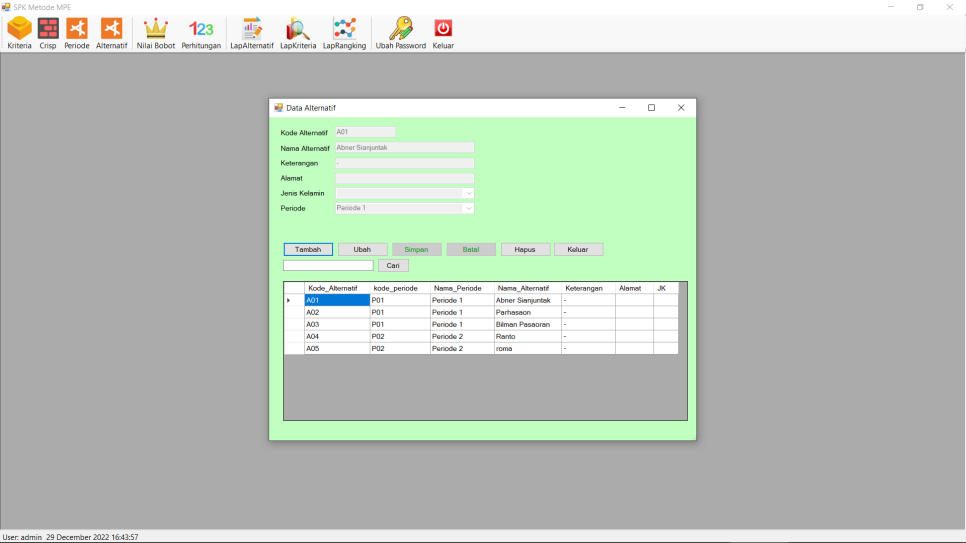Click the Simpan button
This screenshot has width=966, height=543.
[x=416, y=250]
